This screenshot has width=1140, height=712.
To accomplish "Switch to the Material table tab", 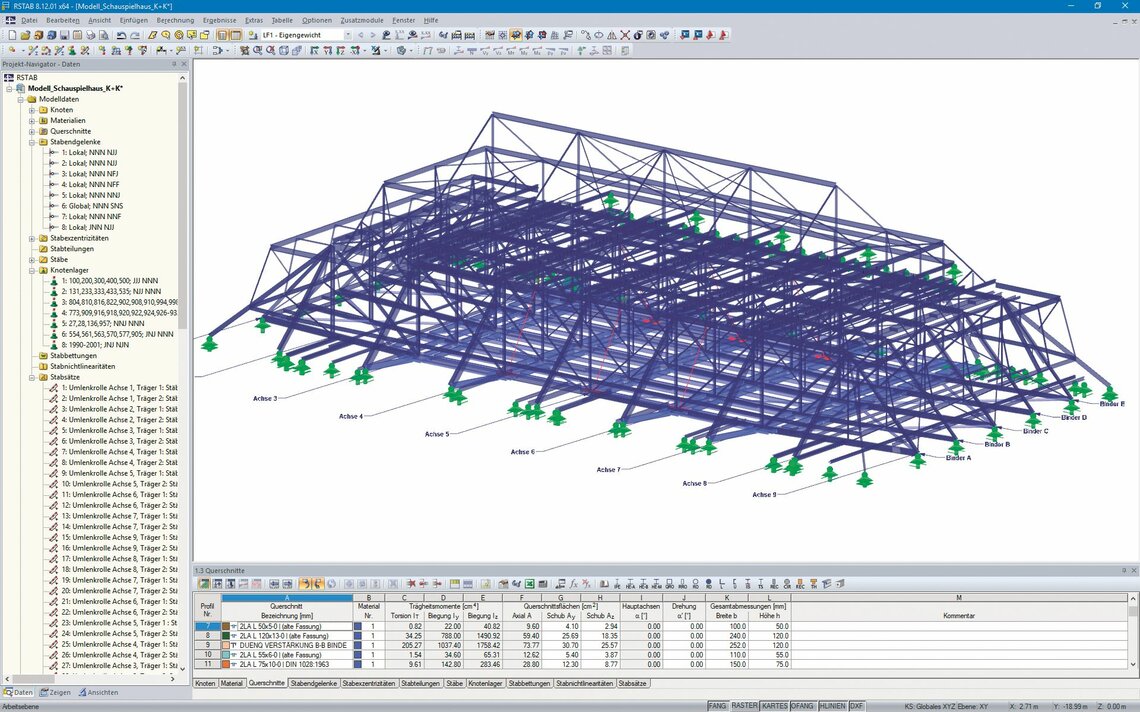I will [231, 684].
